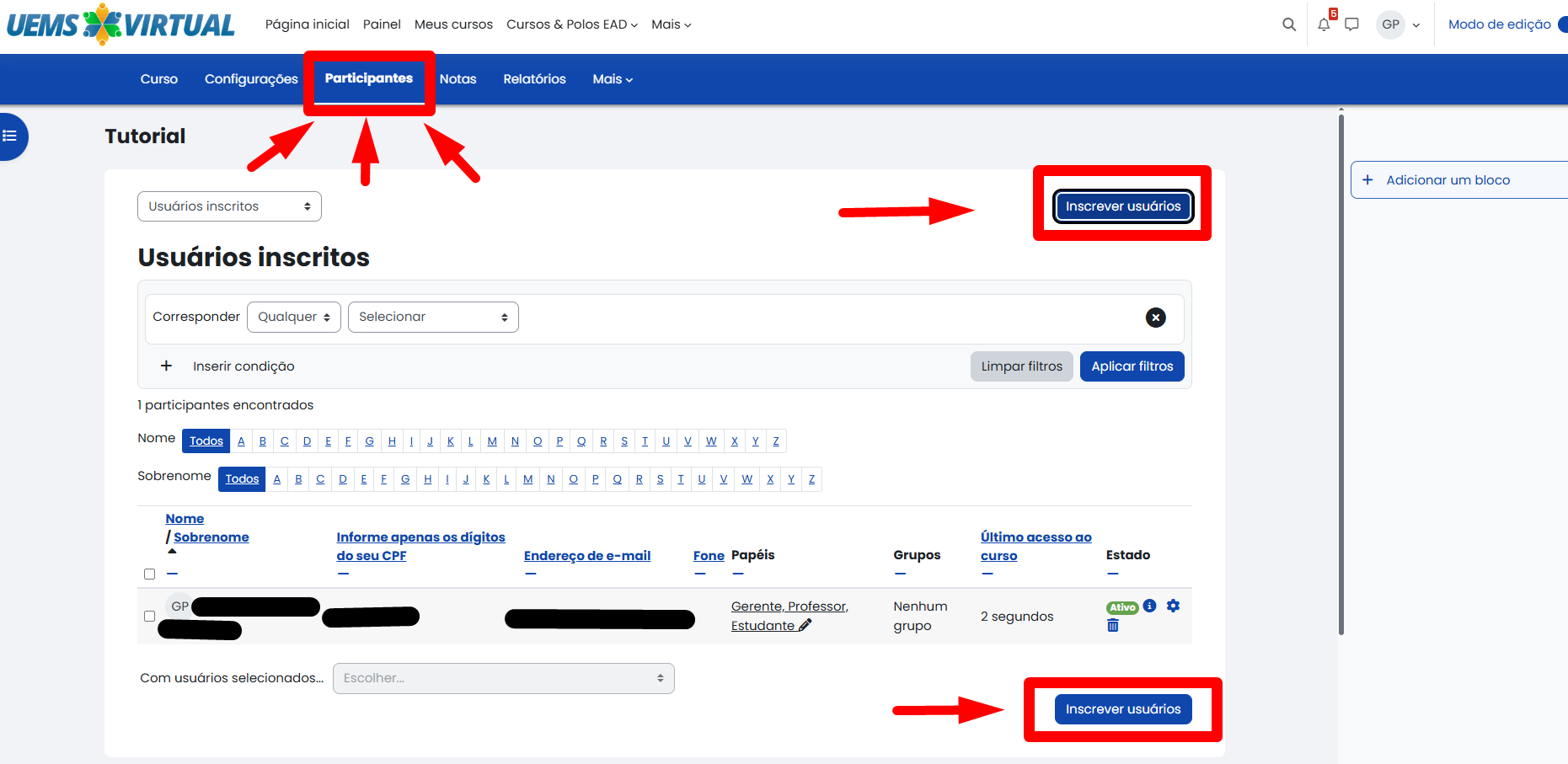Toggle Modo de edição switch
The height and width of the screenshot is (764, 1568).
tap(1561, 24)
